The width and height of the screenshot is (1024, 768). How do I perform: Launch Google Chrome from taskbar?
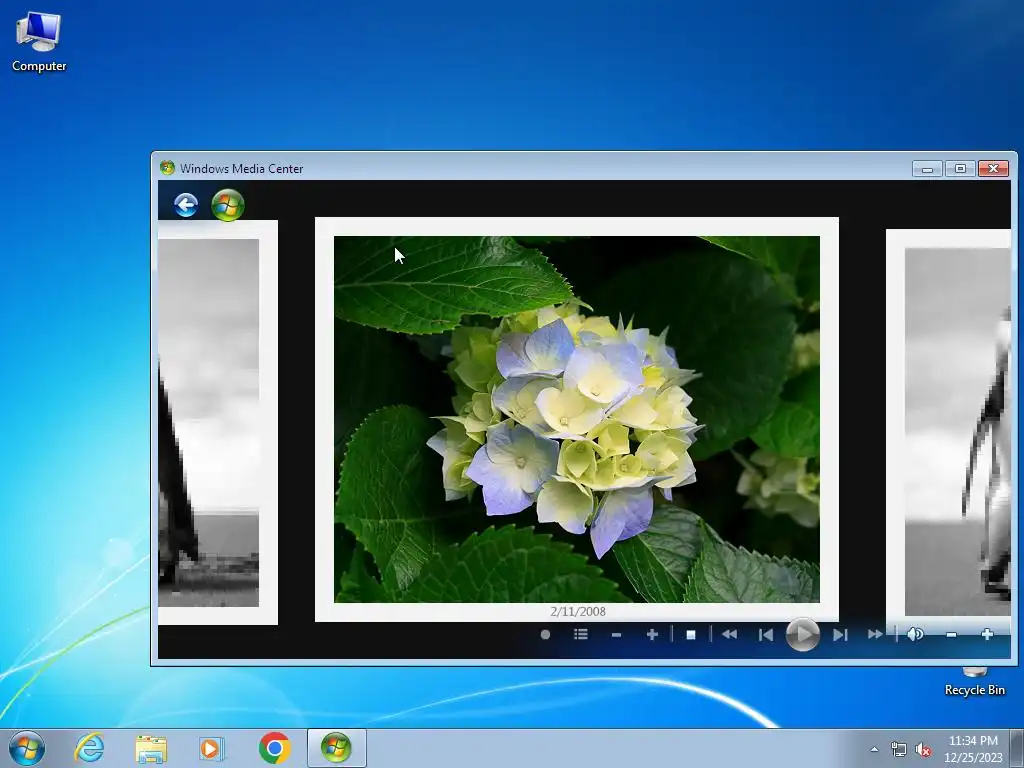click(275, 748)
